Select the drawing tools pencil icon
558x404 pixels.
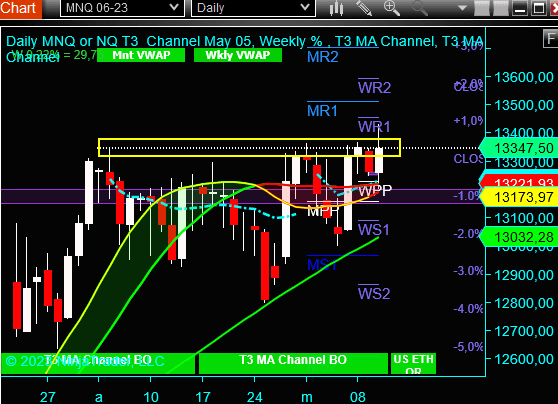pos(364,8)
